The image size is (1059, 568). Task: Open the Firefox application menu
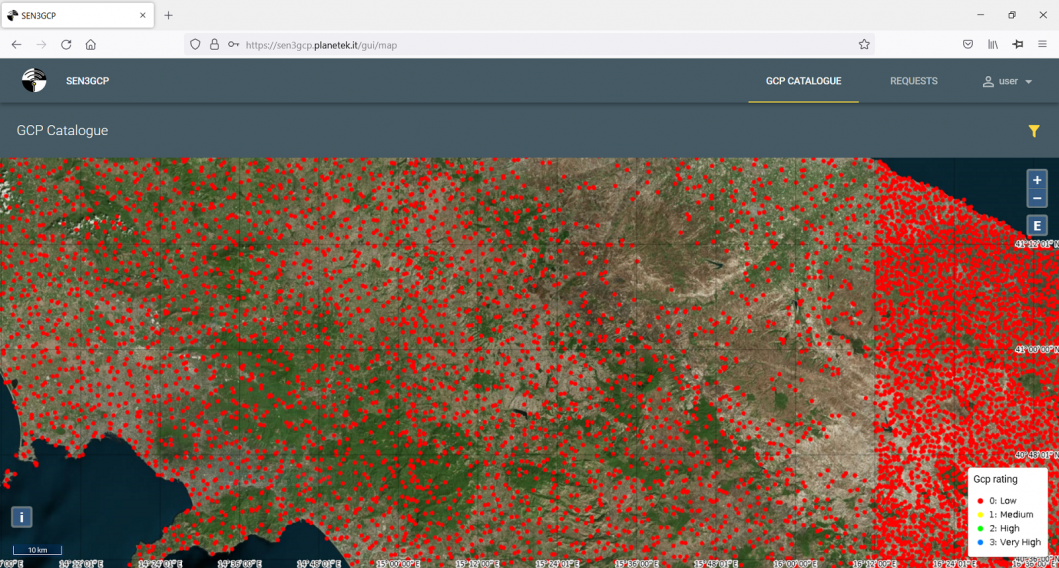pos(1042,45)
